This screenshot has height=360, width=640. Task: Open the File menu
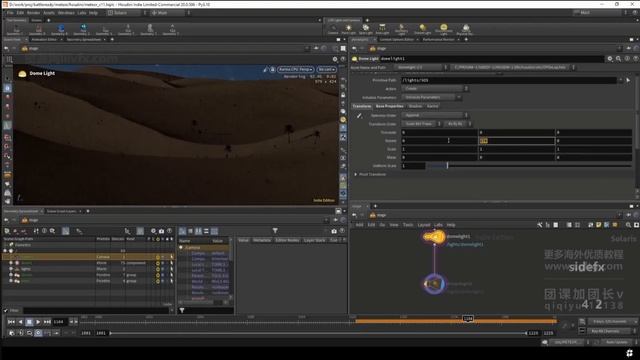click(10, 13)
